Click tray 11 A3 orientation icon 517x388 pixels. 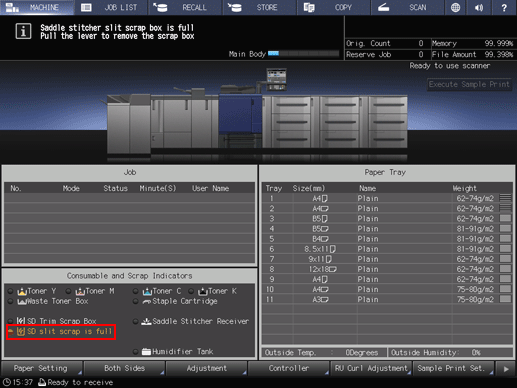[324, 300]
